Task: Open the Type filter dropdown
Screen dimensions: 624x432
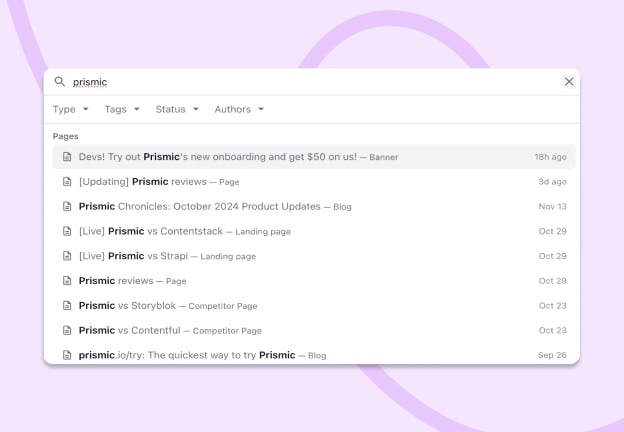Action: click(70, 109)
